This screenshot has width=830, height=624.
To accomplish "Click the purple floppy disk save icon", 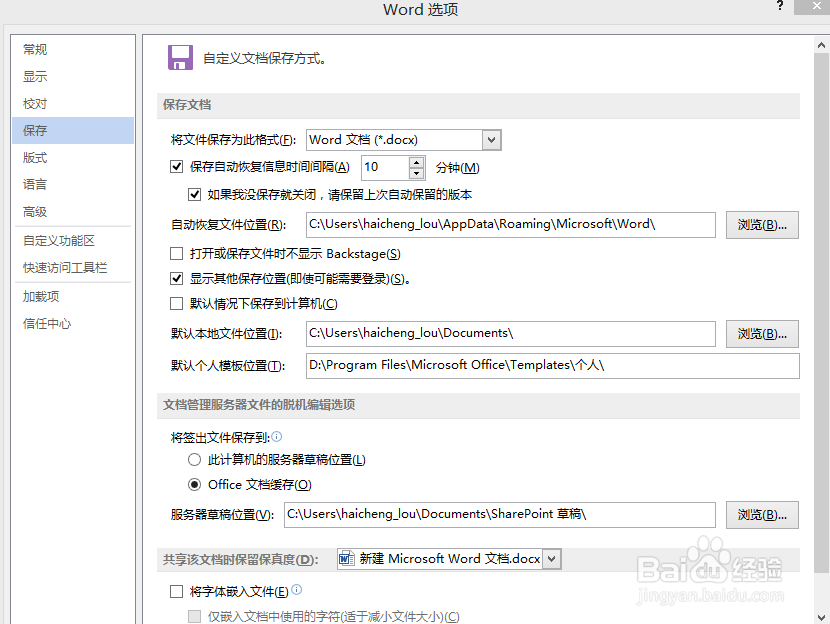I will click(x=181, y=57).
